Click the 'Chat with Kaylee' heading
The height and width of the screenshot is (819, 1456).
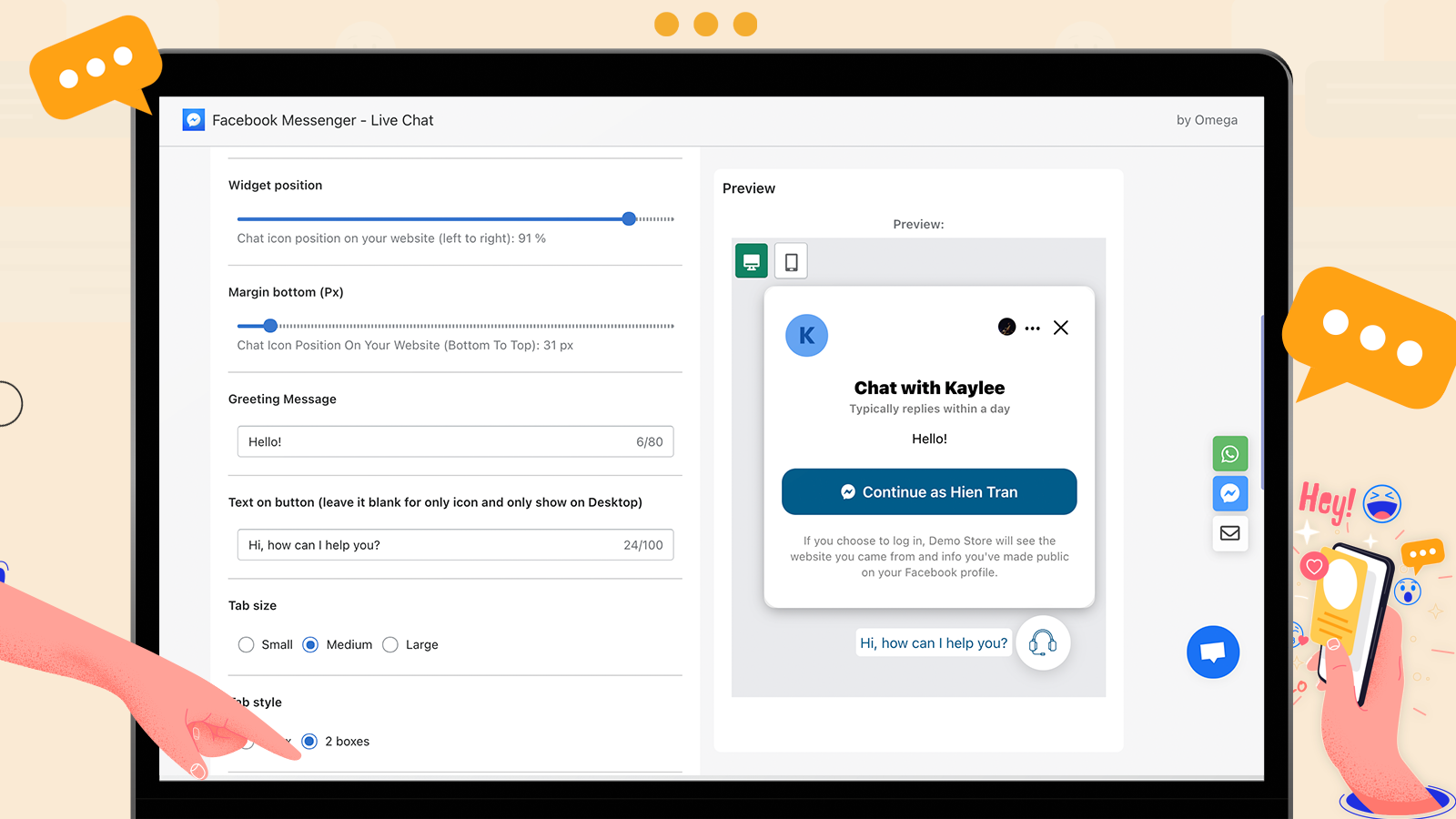929,388
